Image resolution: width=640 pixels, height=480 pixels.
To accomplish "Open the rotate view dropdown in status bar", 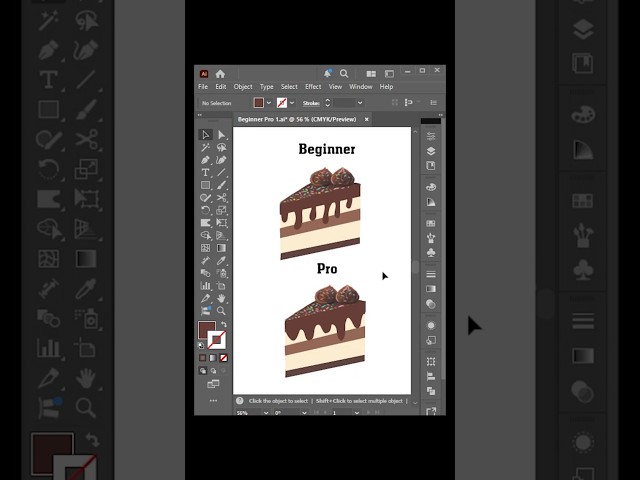I will (304, 413).
